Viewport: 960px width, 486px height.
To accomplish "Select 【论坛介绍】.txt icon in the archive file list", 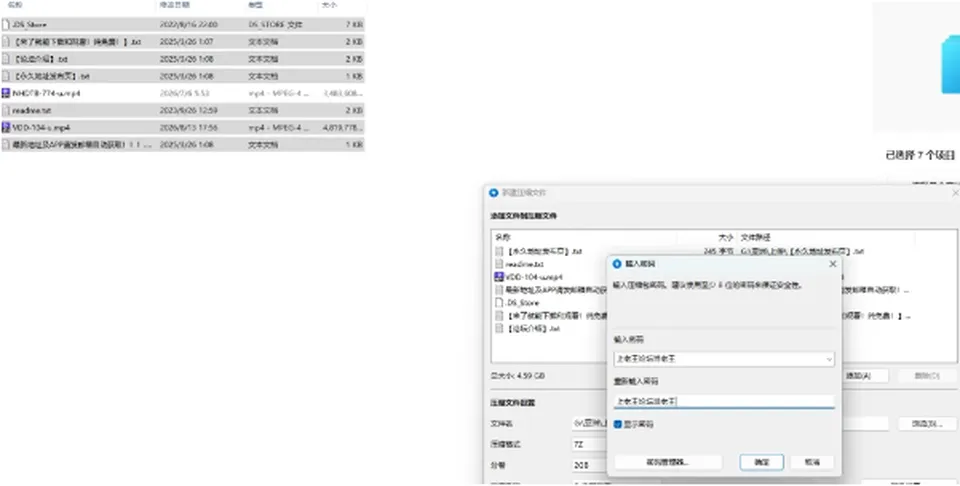I will [499, 328].
